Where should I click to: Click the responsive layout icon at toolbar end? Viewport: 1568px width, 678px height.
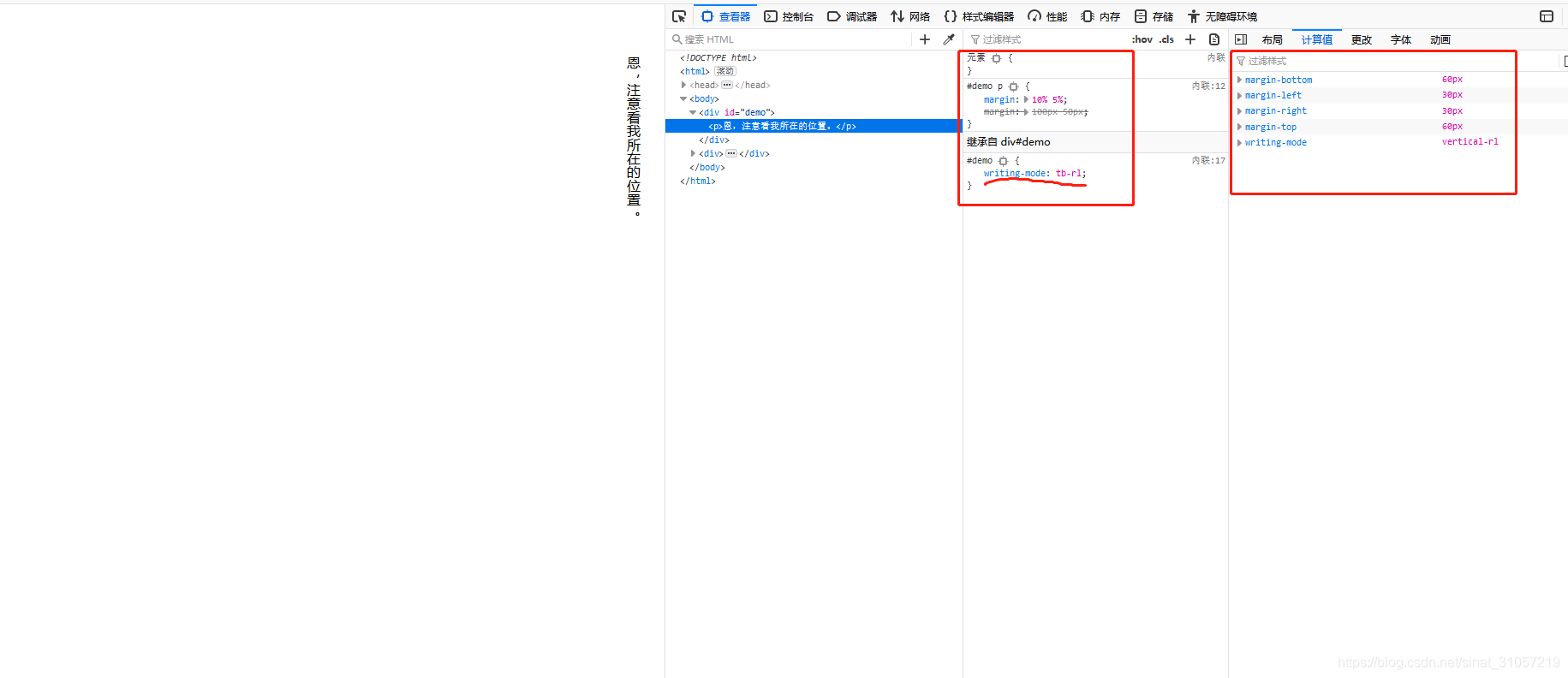coord(1547,16)
